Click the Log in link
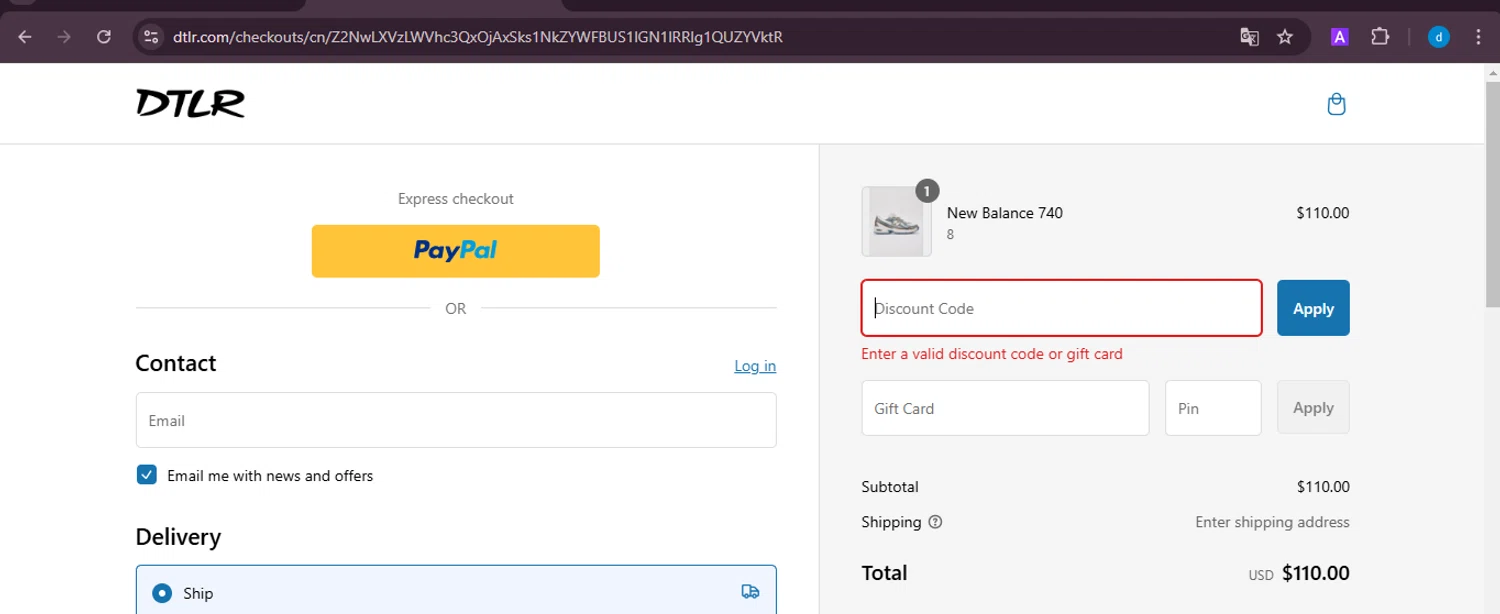The width and height of the screenshot is (1500, 614). tap(755, 366)
